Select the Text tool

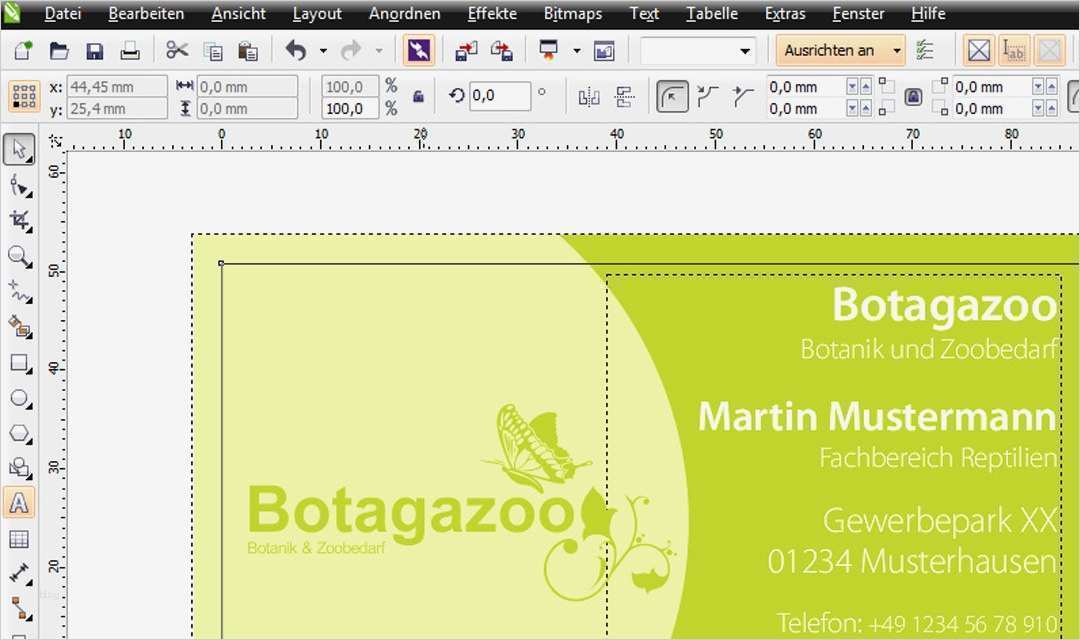click(19, 503)
